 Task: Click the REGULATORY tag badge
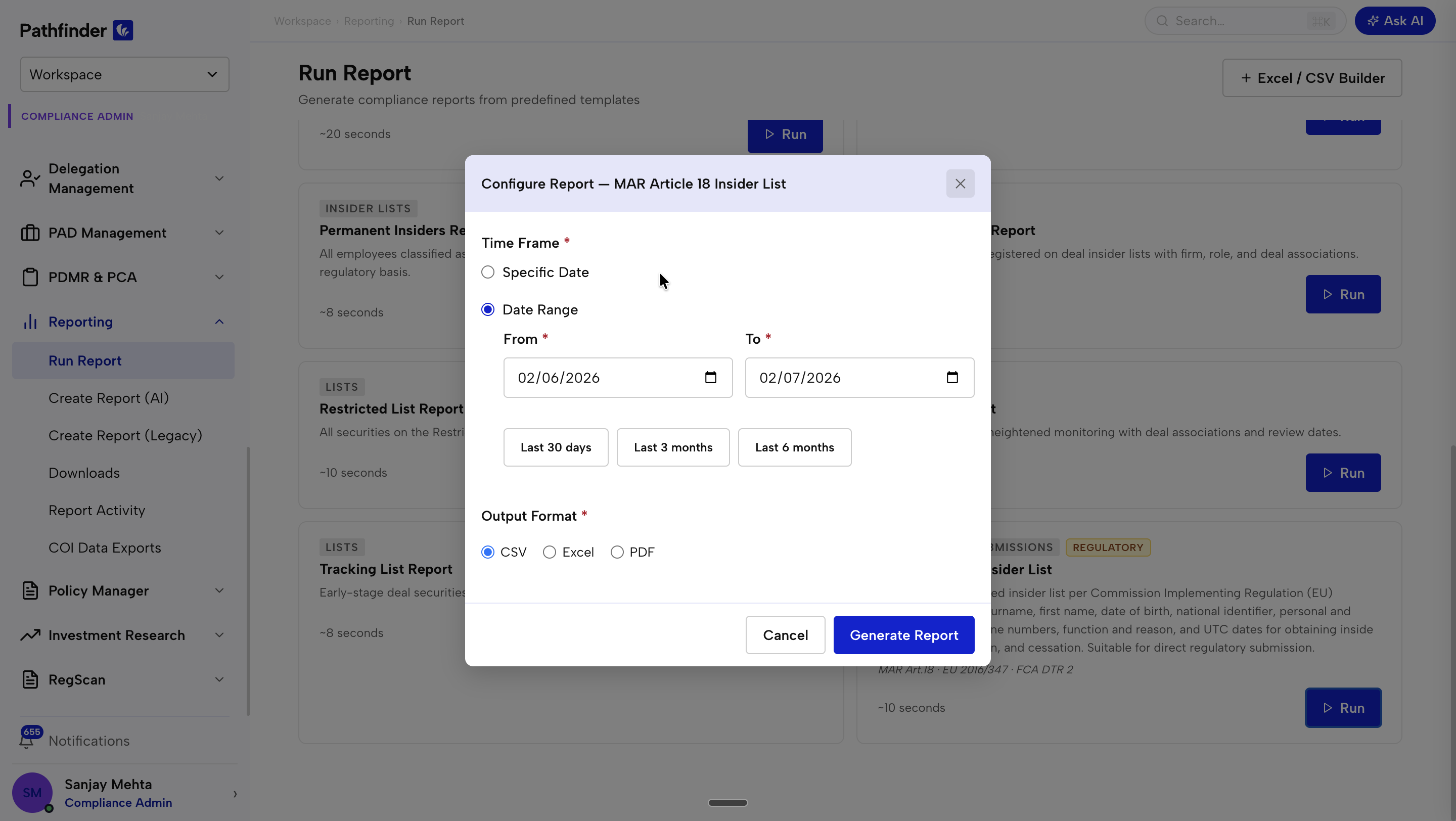coord(1108,548)
